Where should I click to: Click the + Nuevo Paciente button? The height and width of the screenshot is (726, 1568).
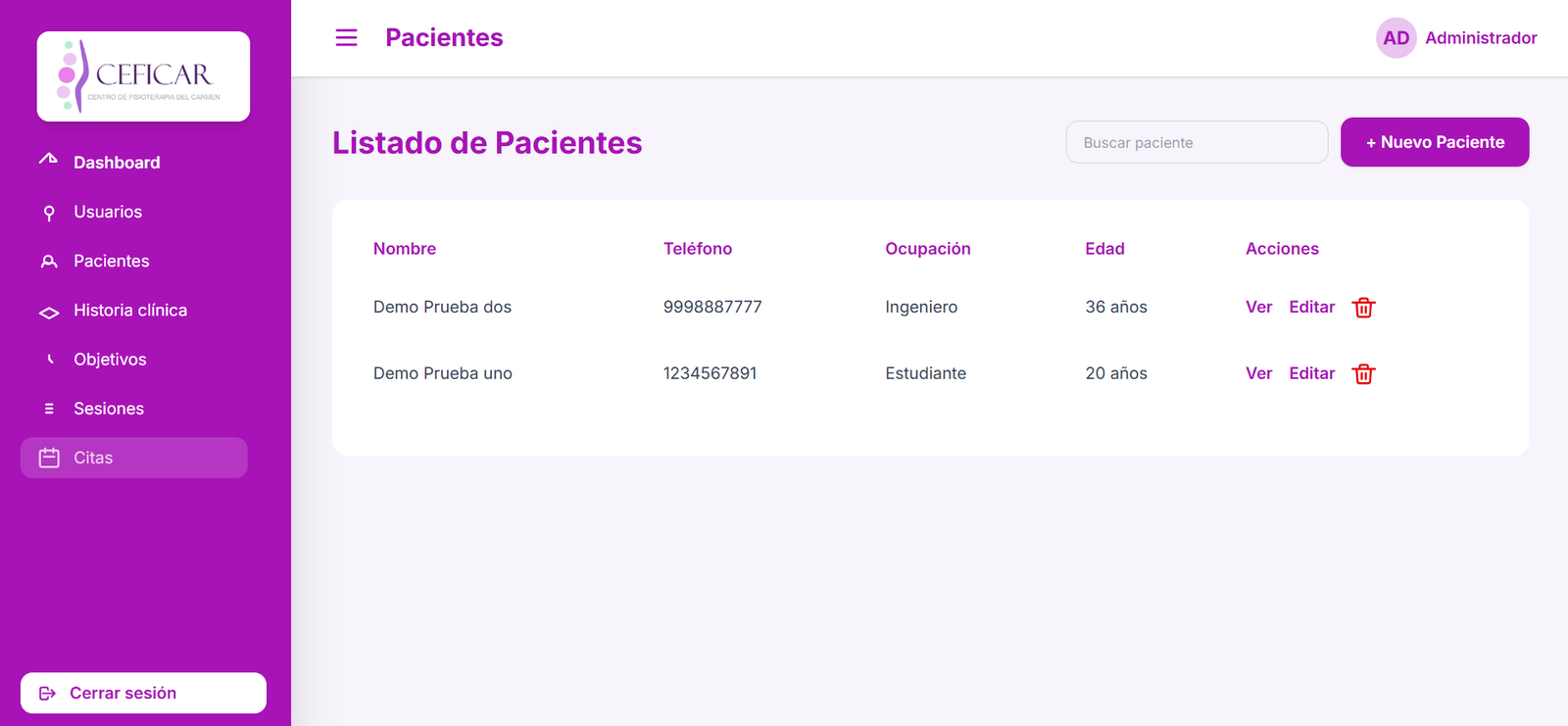coord(1435,142)
